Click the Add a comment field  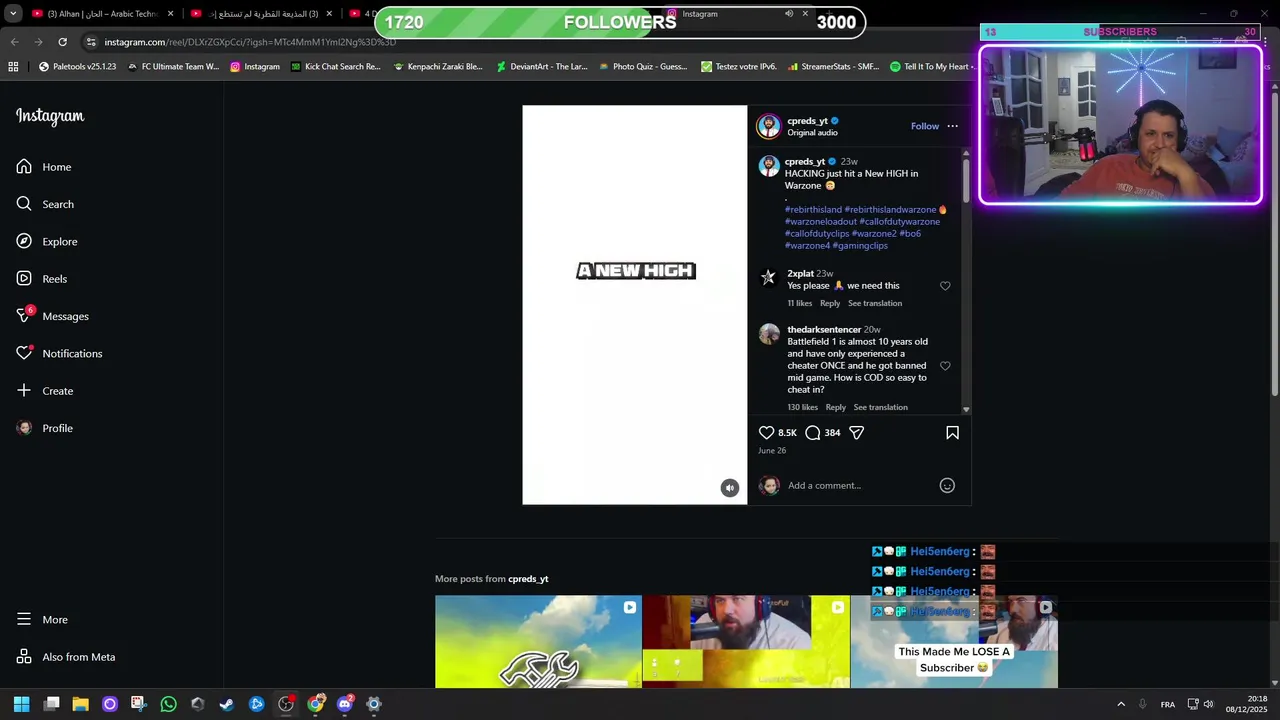(860, 486)
